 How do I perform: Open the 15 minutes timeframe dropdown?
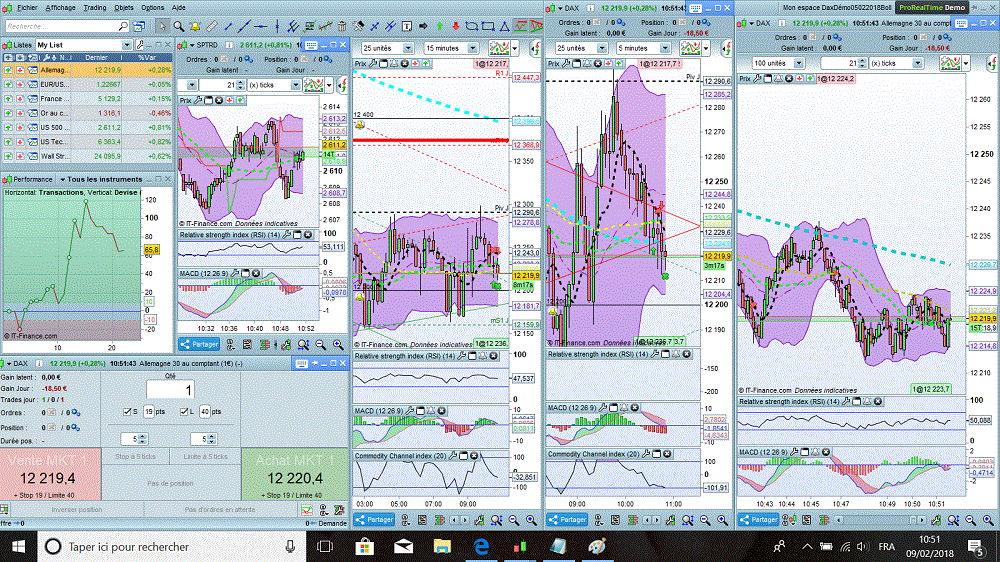[x=451, y=48]
